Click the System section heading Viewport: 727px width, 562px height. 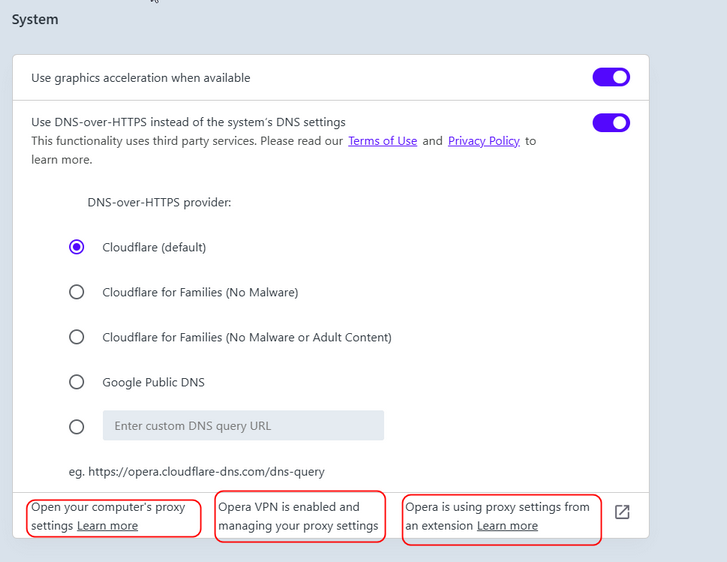pyautogui.click(x=35, y=19)
